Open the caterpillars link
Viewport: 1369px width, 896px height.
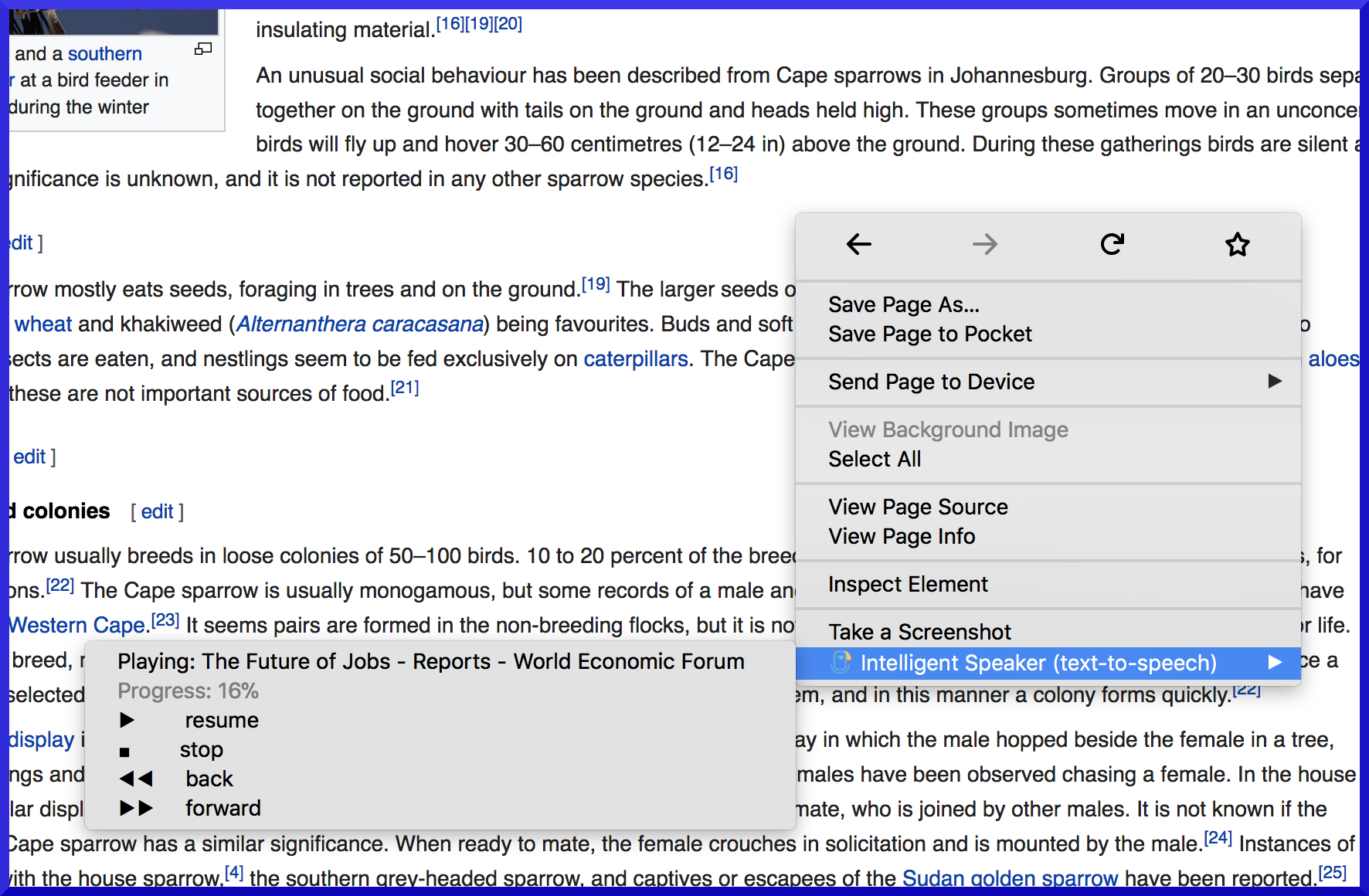tap(636, 359)
